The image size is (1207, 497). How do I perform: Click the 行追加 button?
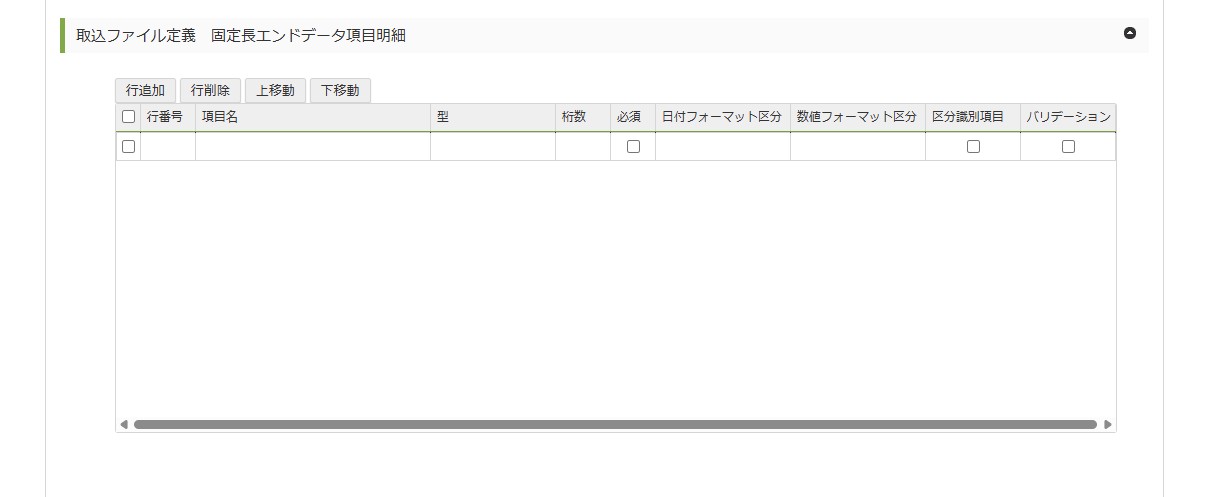pyautogui.click(x=145, y=90)
